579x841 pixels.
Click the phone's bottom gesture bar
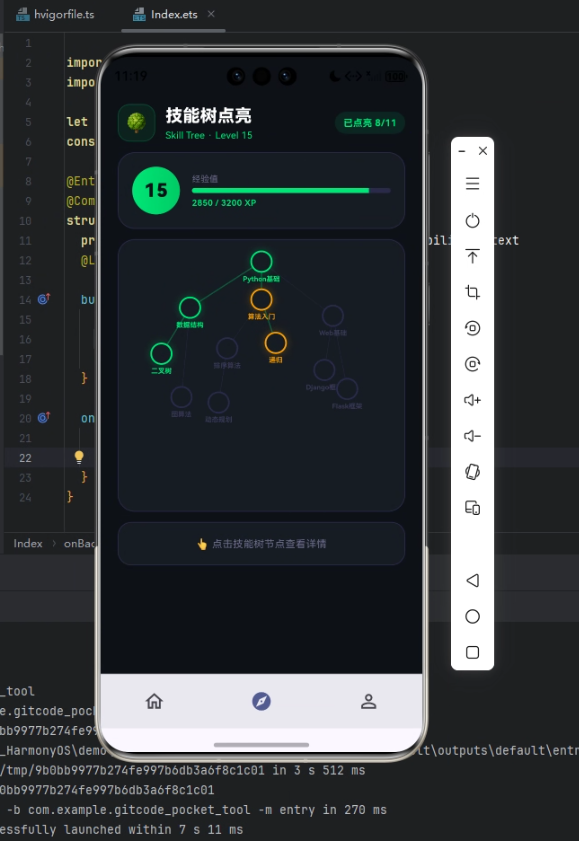[261, 744]
